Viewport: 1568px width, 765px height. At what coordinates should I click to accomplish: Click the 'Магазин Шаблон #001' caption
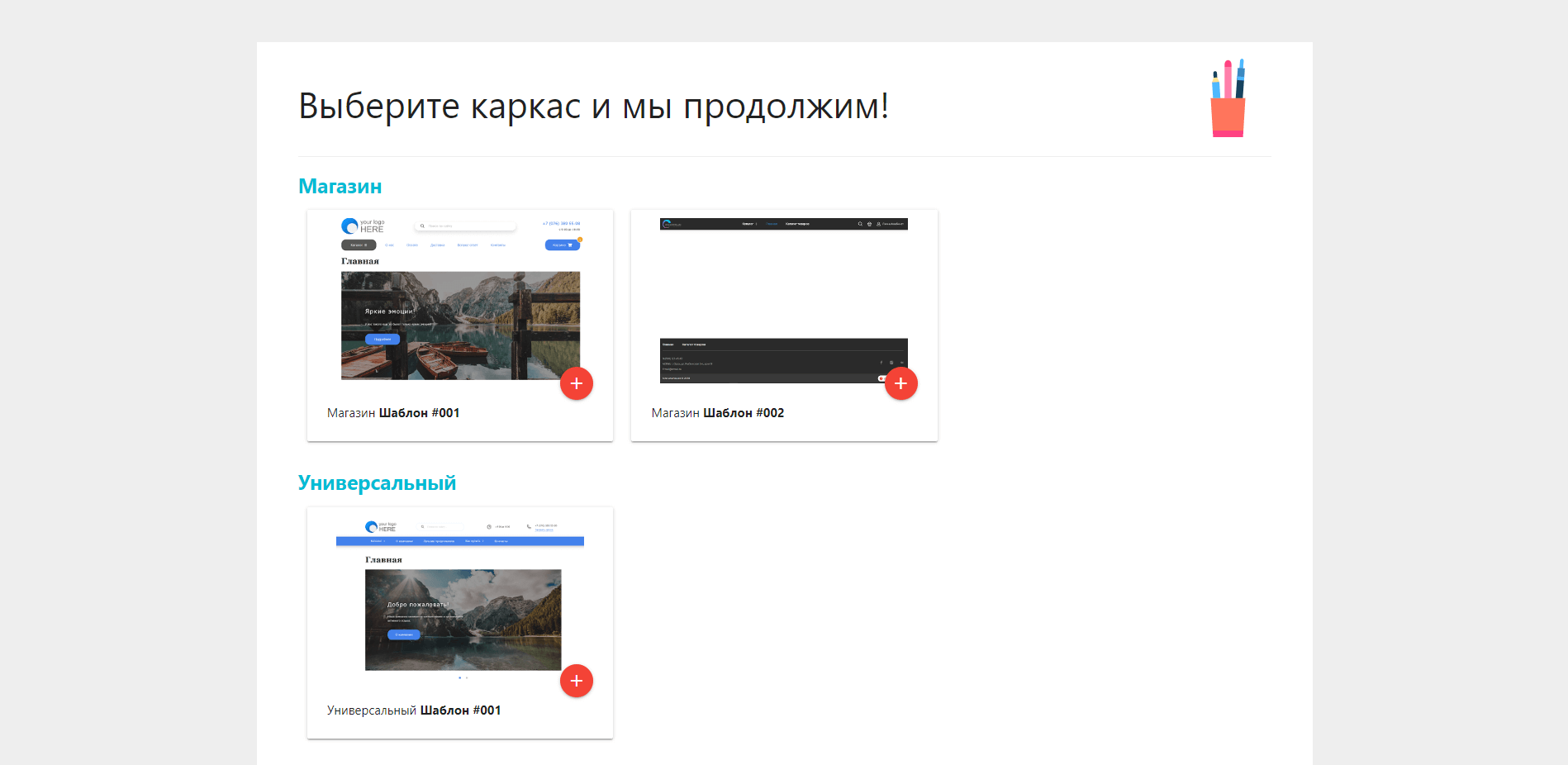[x=393, y=413]
